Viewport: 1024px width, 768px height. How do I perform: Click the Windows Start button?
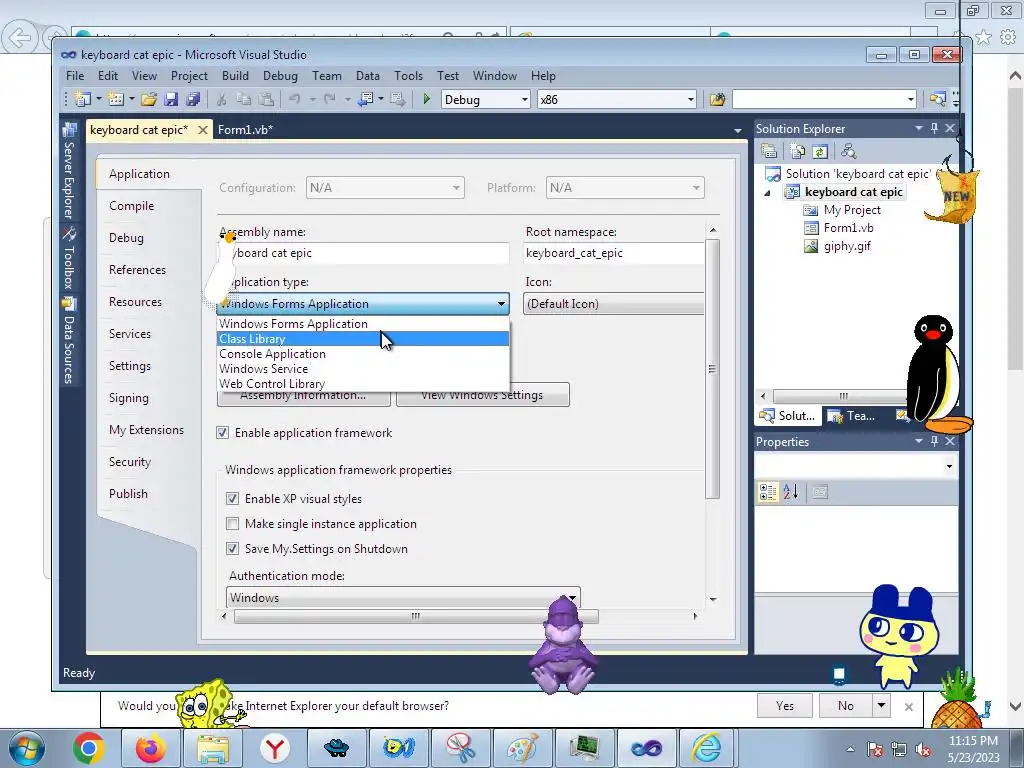click(27, 748)
